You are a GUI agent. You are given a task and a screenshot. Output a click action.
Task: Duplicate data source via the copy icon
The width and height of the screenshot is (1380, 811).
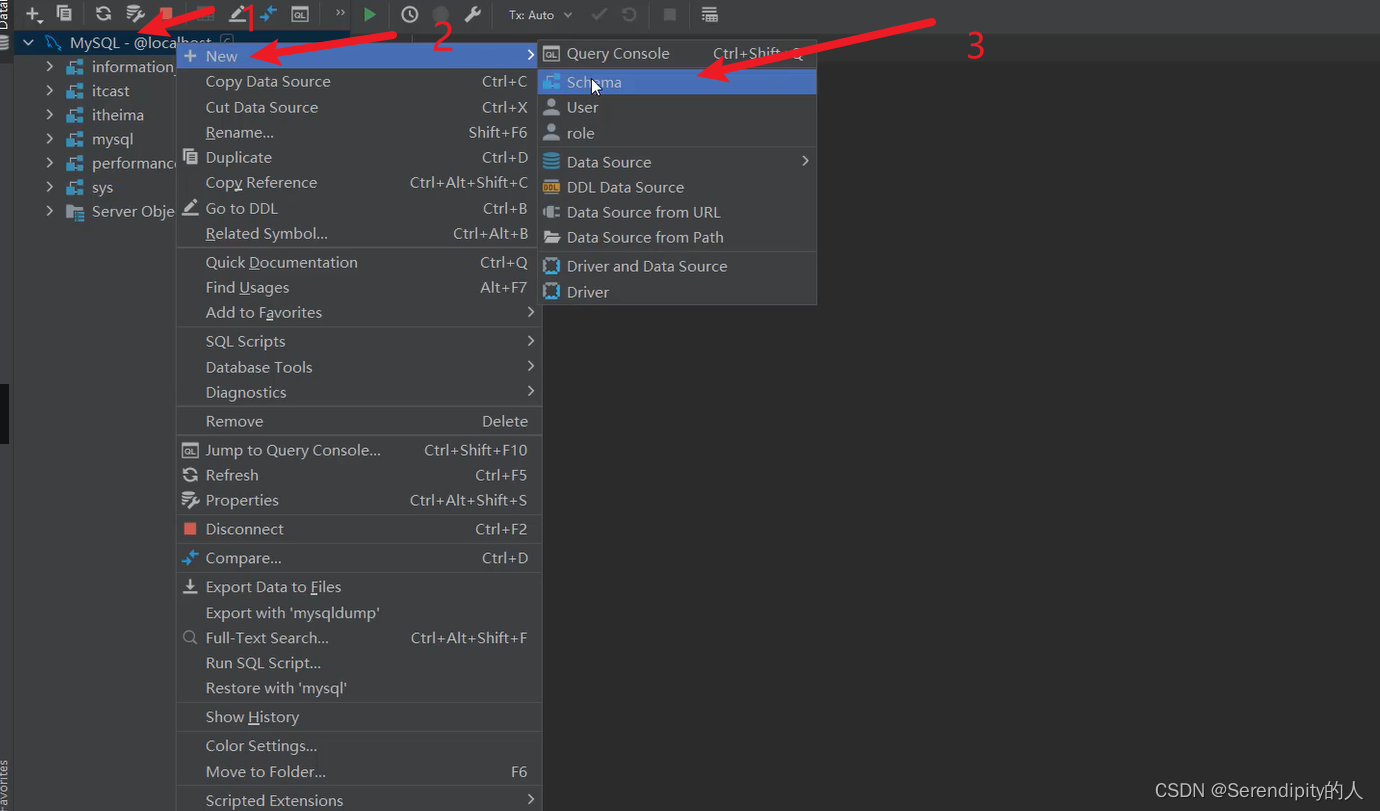coord(64,15)
